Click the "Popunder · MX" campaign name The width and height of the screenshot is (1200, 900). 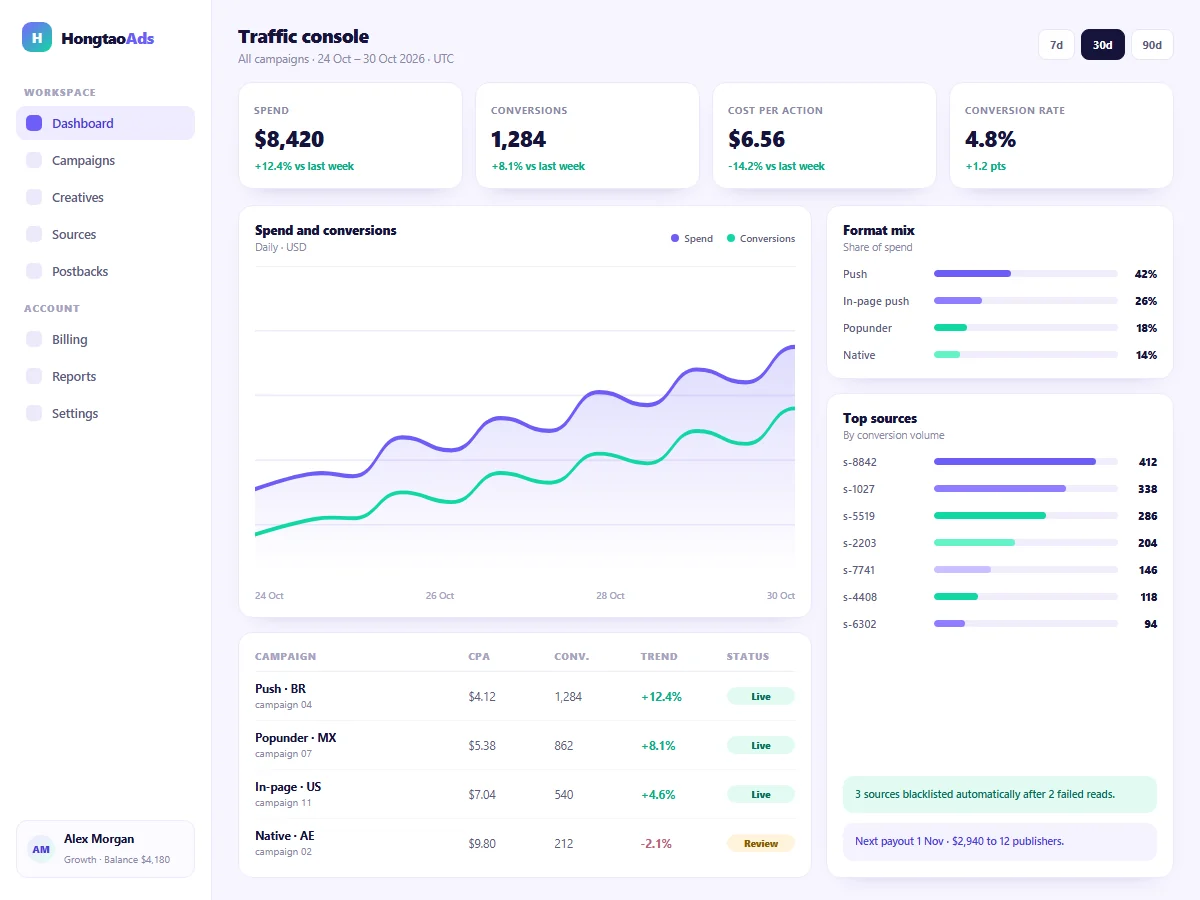(296, 738)
